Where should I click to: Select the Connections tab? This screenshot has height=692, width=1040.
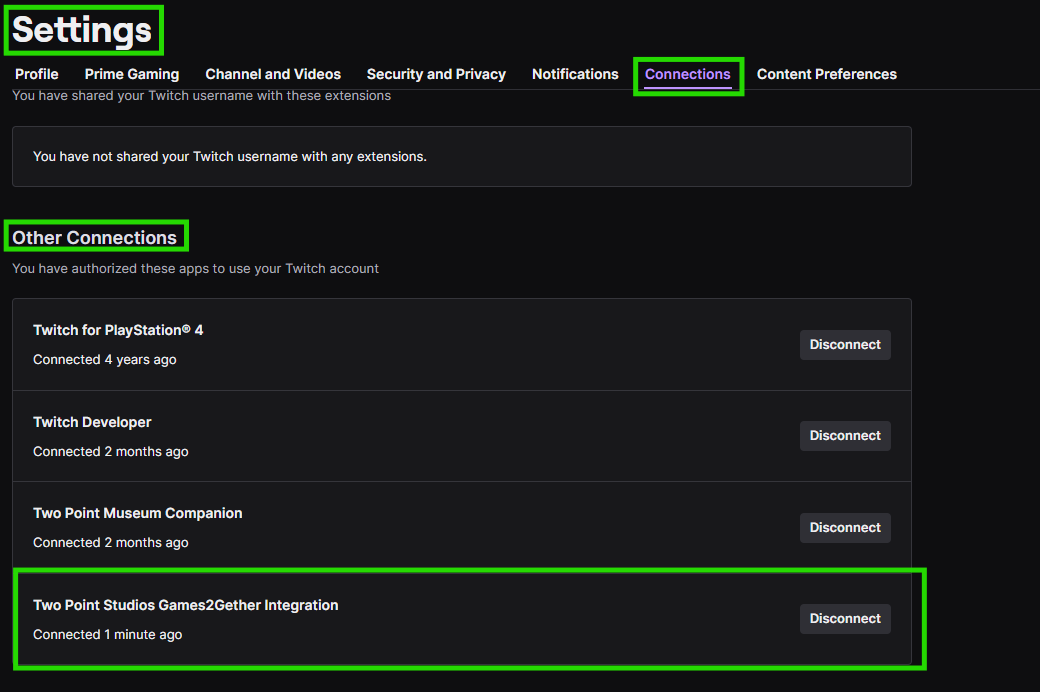688,74
